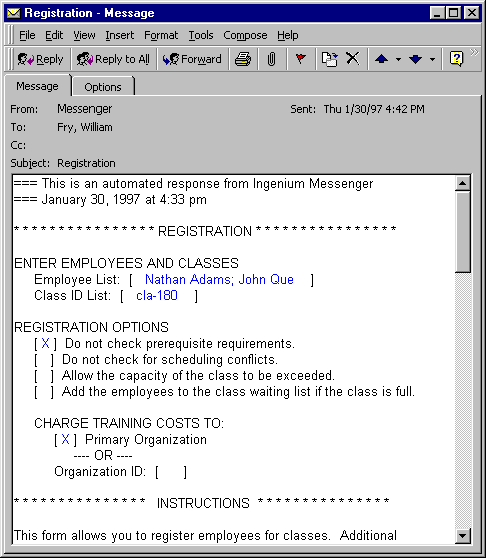Print the message with the printer icon

tap(243, 59)
